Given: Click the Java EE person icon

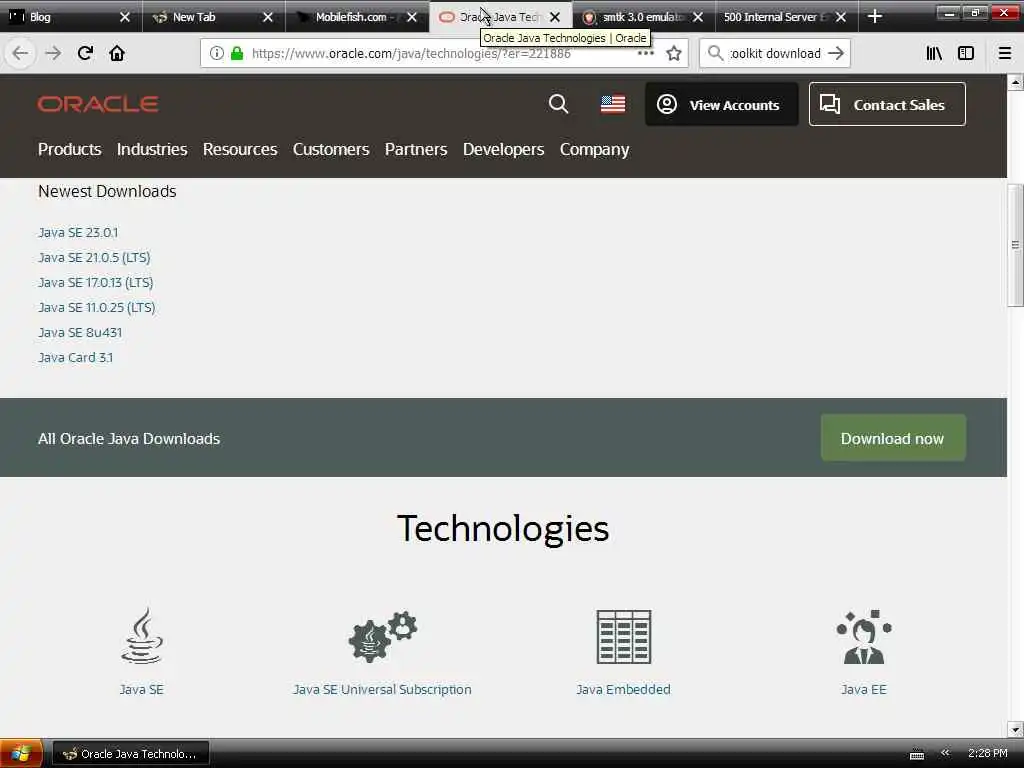Looking at the screenshot, I should click(864, 637).
